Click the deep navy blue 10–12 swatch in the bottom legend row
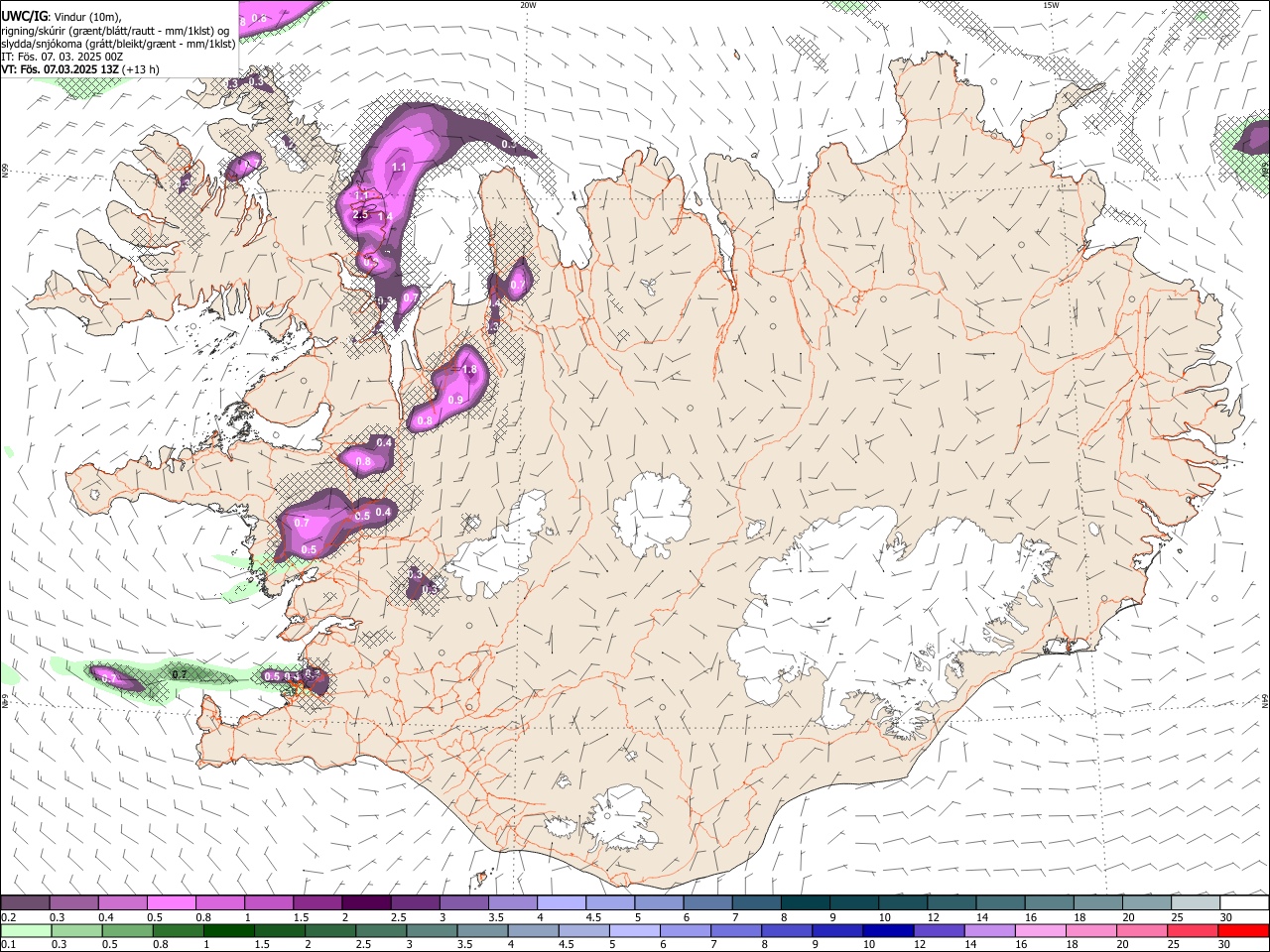This screenshot has height=952, width=1270. [887, 930]
